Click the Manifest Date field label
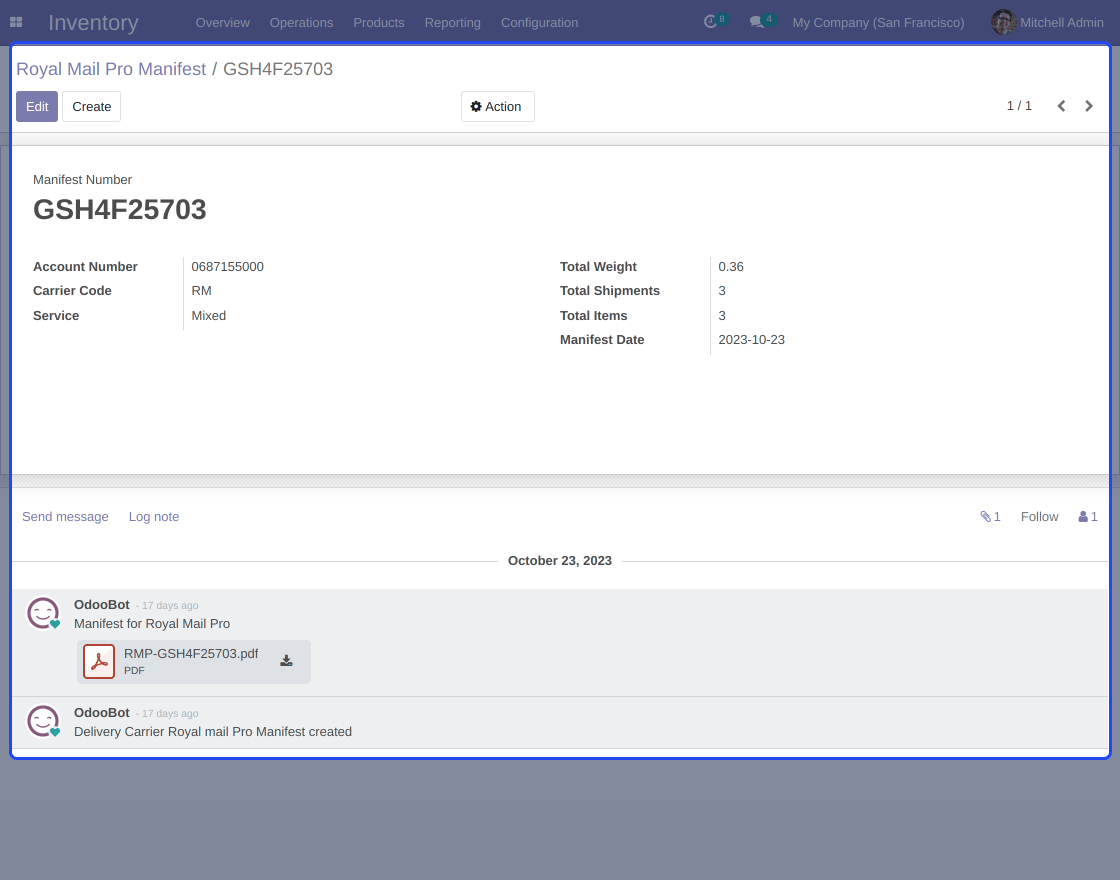This screenshot has height=880, width=1120. 602,340
